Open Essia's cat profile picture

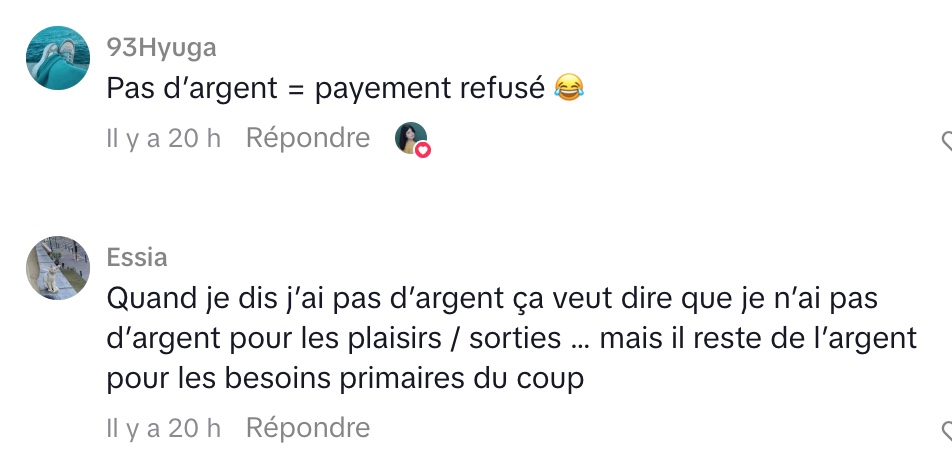[x=58, y=268]
